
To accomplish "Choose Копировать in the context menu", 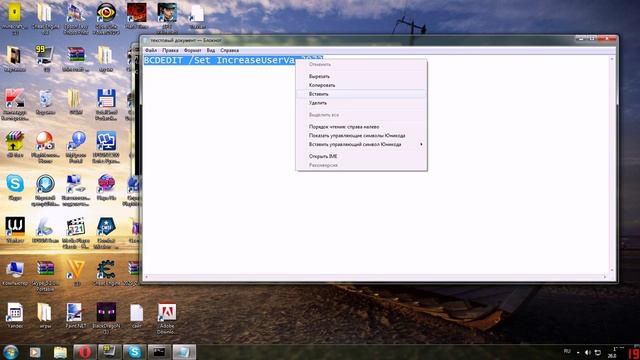I will 361,85.
